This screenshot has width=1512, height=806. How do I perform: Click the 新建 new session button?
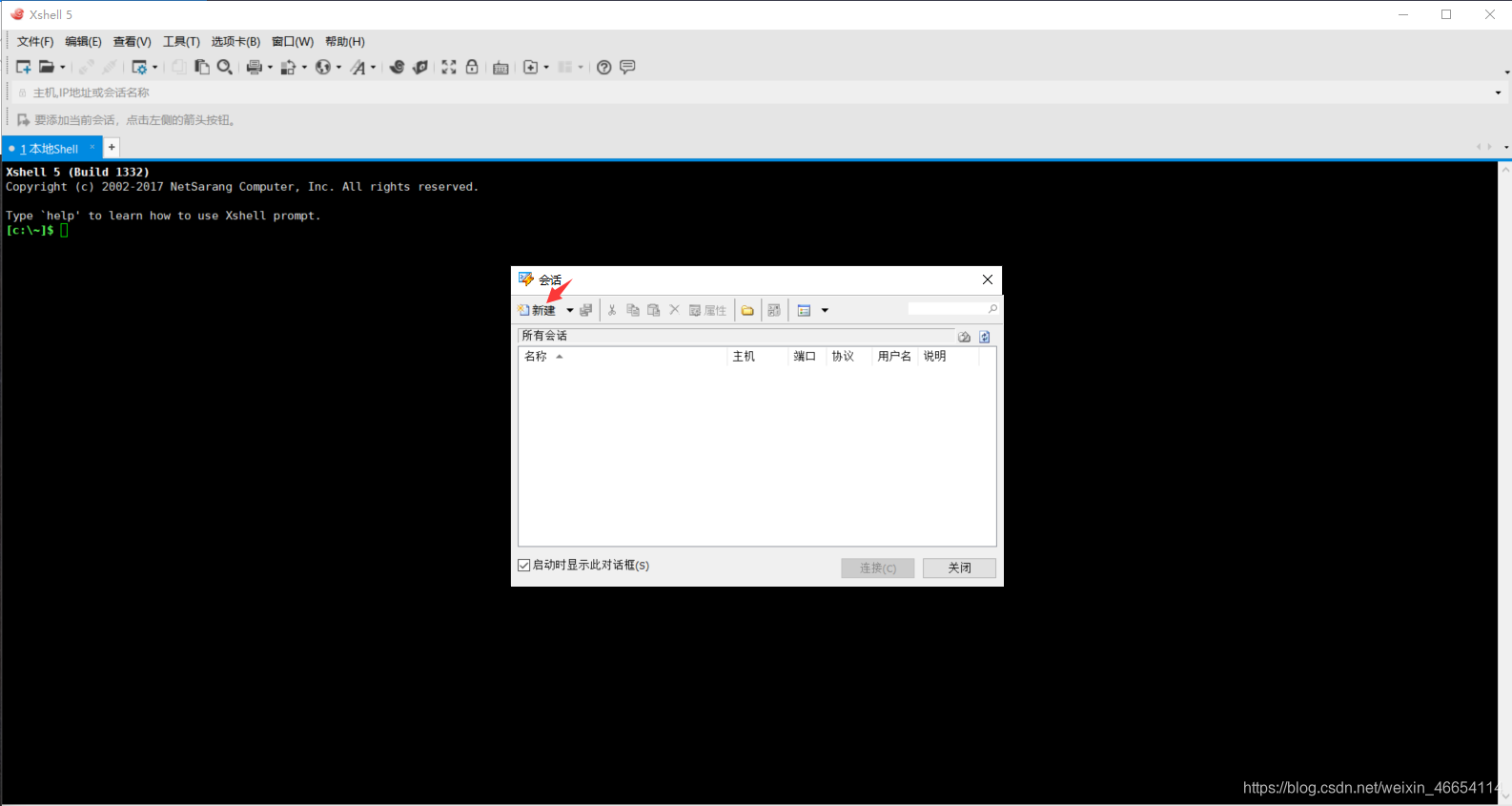tap(537, 310)
